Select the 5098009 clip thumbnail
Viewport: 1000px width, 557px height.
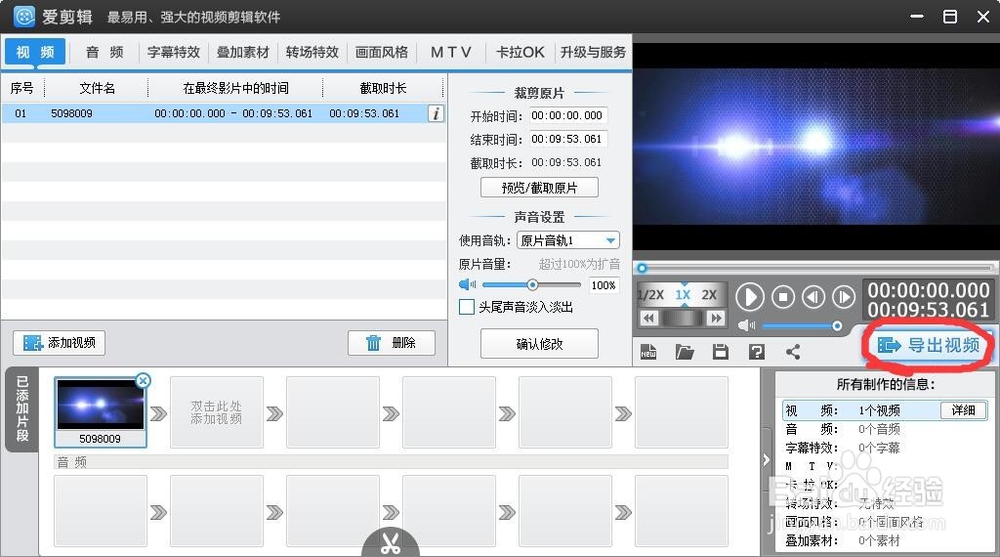click(100, 412)
